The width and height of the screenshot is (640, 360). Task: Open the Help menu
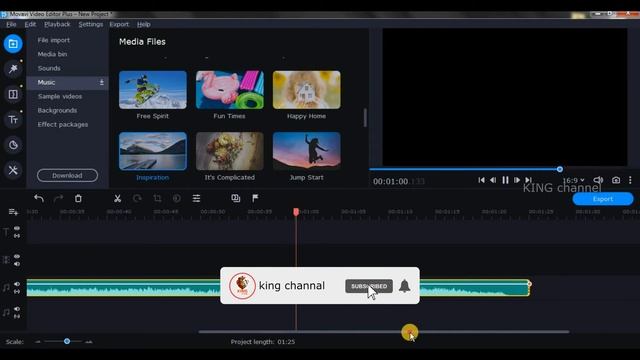click(x=144, y=24)
